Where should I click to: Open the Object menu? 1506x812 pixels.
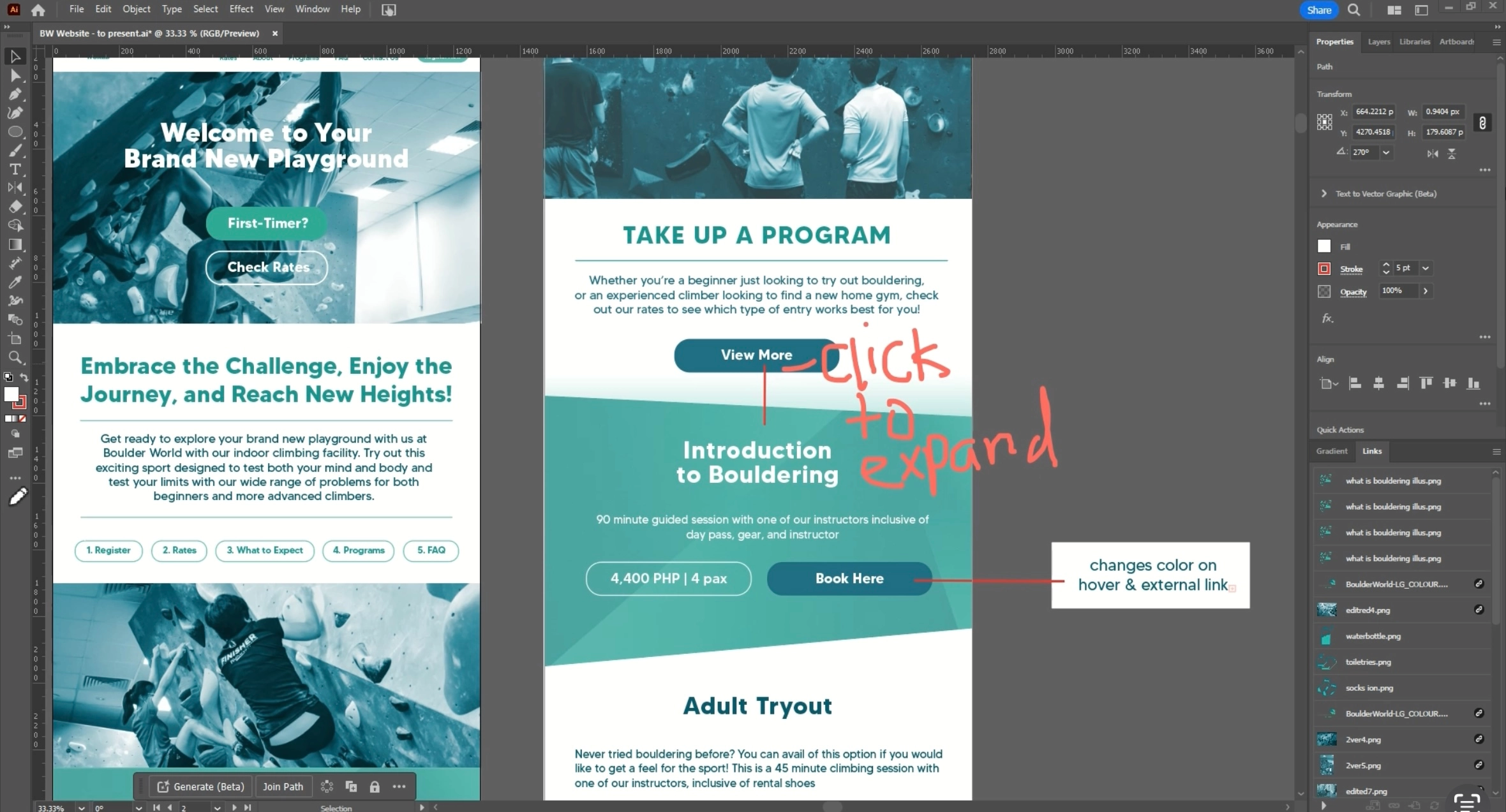tap(137, 9)
